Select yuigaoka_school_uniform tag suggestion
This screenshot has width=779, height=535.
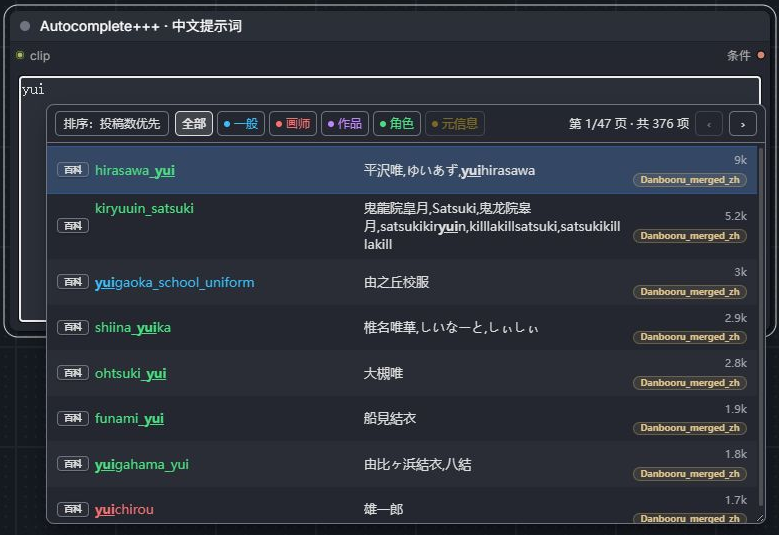174,282
